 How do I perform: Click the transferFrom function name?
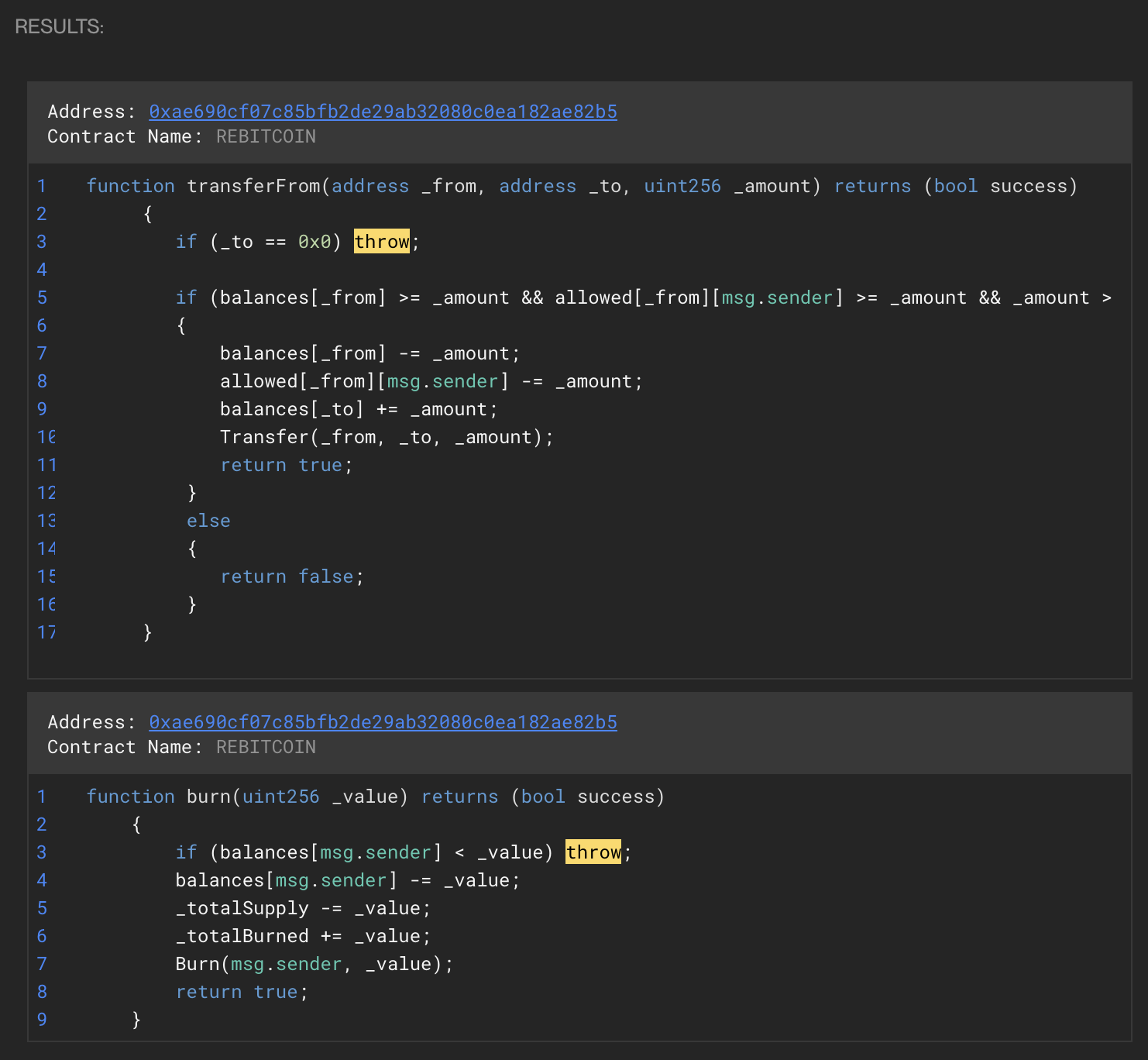(x=253, y=186)
